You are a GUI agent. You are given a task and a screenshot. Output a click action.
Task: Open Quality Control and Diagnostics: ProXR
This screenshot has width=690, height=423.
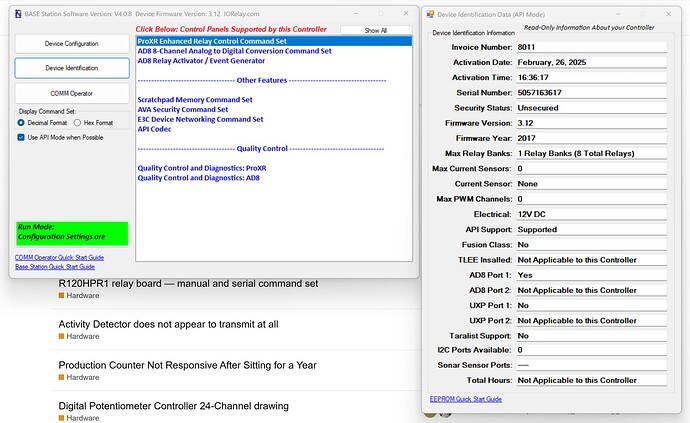click(202, 168)
